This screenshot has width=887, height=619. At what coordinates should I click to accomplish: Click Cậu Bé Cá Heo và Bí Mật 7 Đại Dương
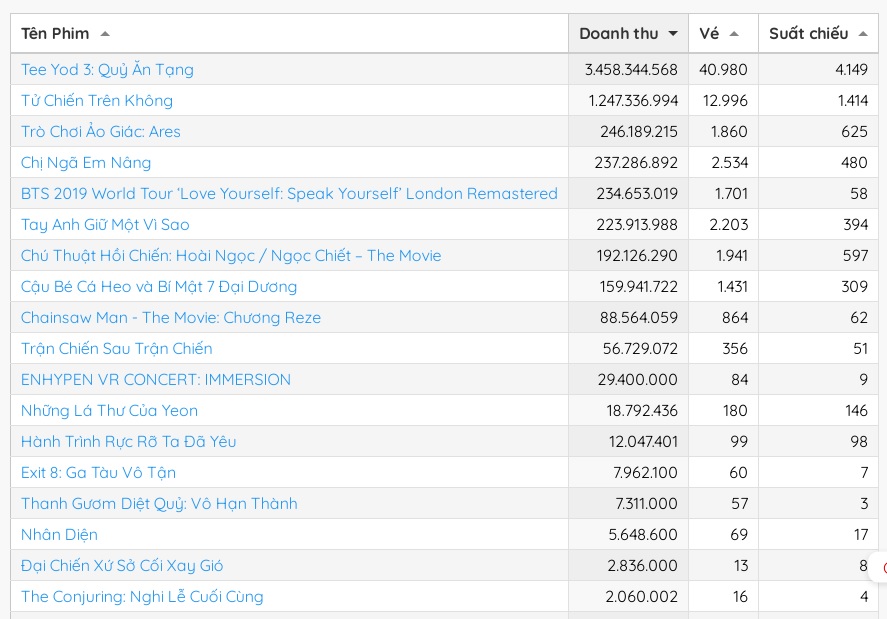point(159,287)
